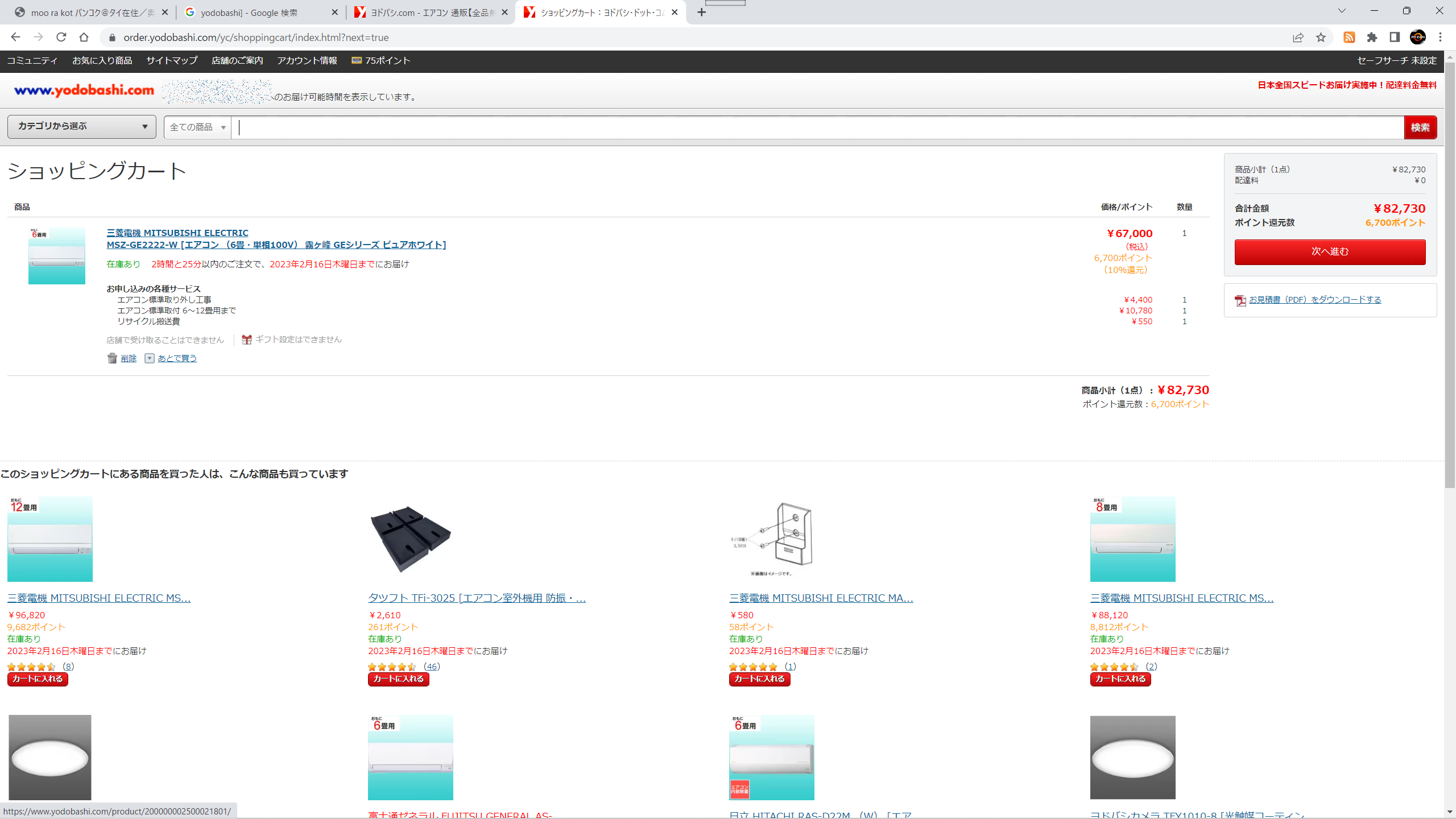Image resolution: width=1456 pixels, height=819 pixels.
Task: Bookmark page with the star icon
Action: [1321, 38]
